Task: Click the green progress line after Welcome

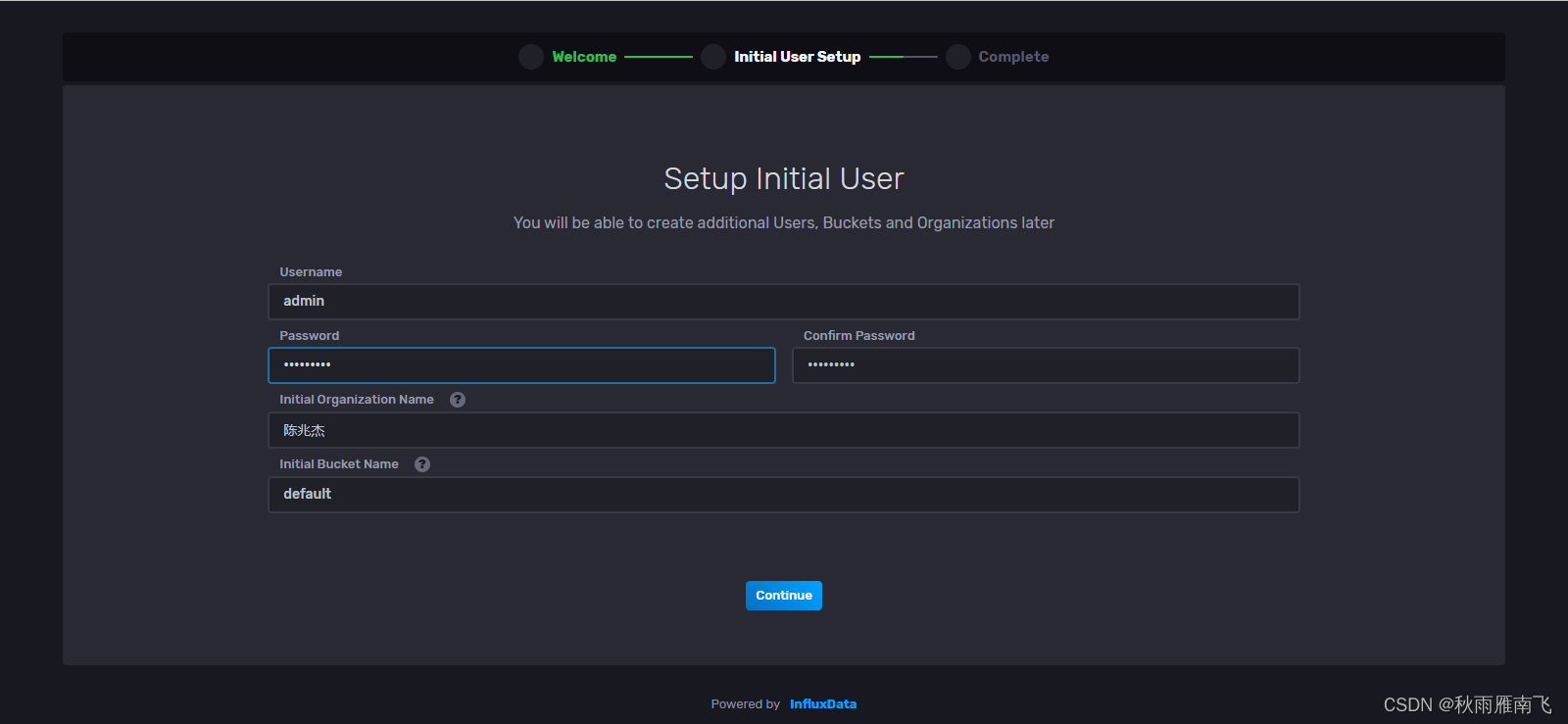Action: coord(659,57)
